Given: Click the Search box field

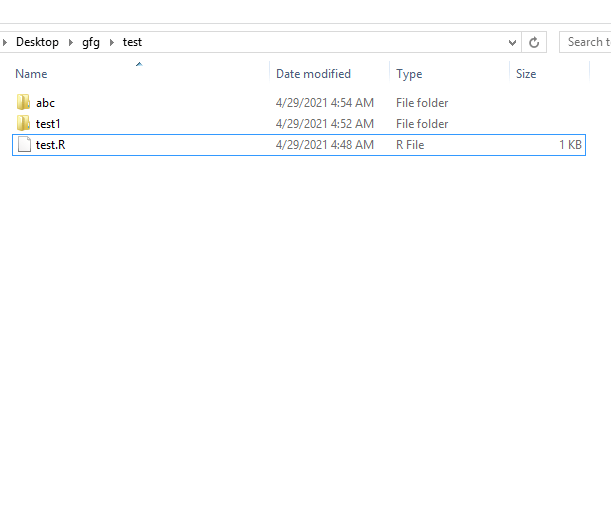Looking at the screenshot, I should (x=585, y=42).
